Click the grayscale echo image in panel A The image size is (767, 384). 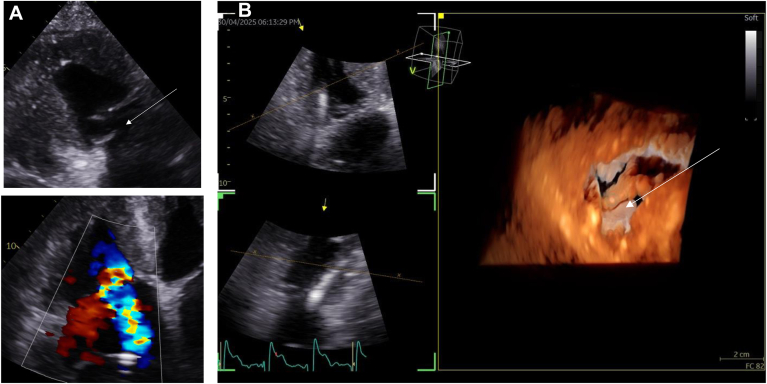tap(102, 94)
